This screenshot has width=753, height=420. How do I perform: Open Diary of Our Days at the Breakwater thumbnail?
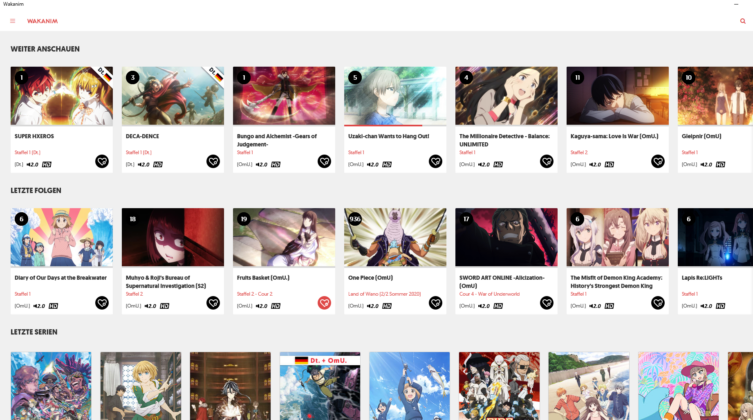click(61, 237)
